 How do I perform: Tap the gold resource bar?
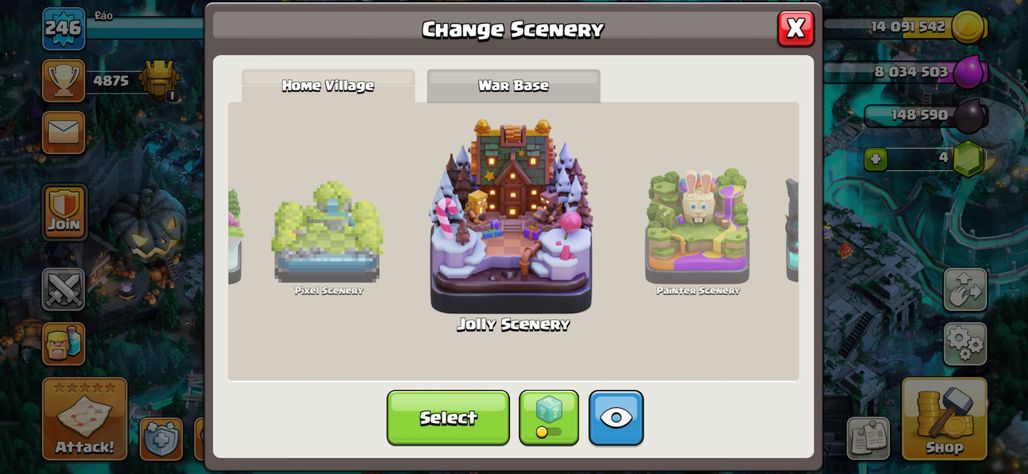click(906, 28)
